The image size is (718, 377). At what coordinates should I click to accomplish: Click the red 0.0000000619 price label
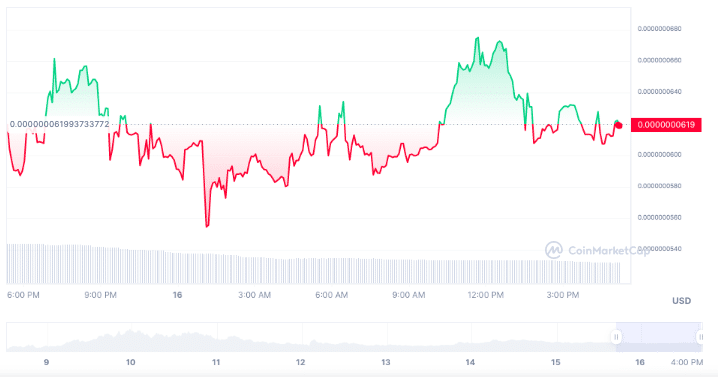[x=666, y=125]
